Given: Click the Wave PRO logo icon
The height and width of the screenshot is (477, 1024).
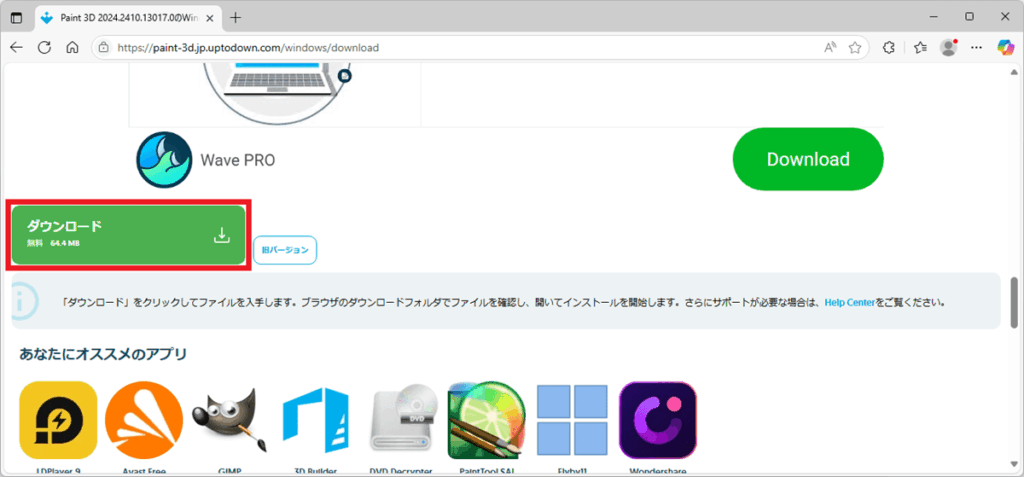Looking at the screenshot, I should point(165,160).
